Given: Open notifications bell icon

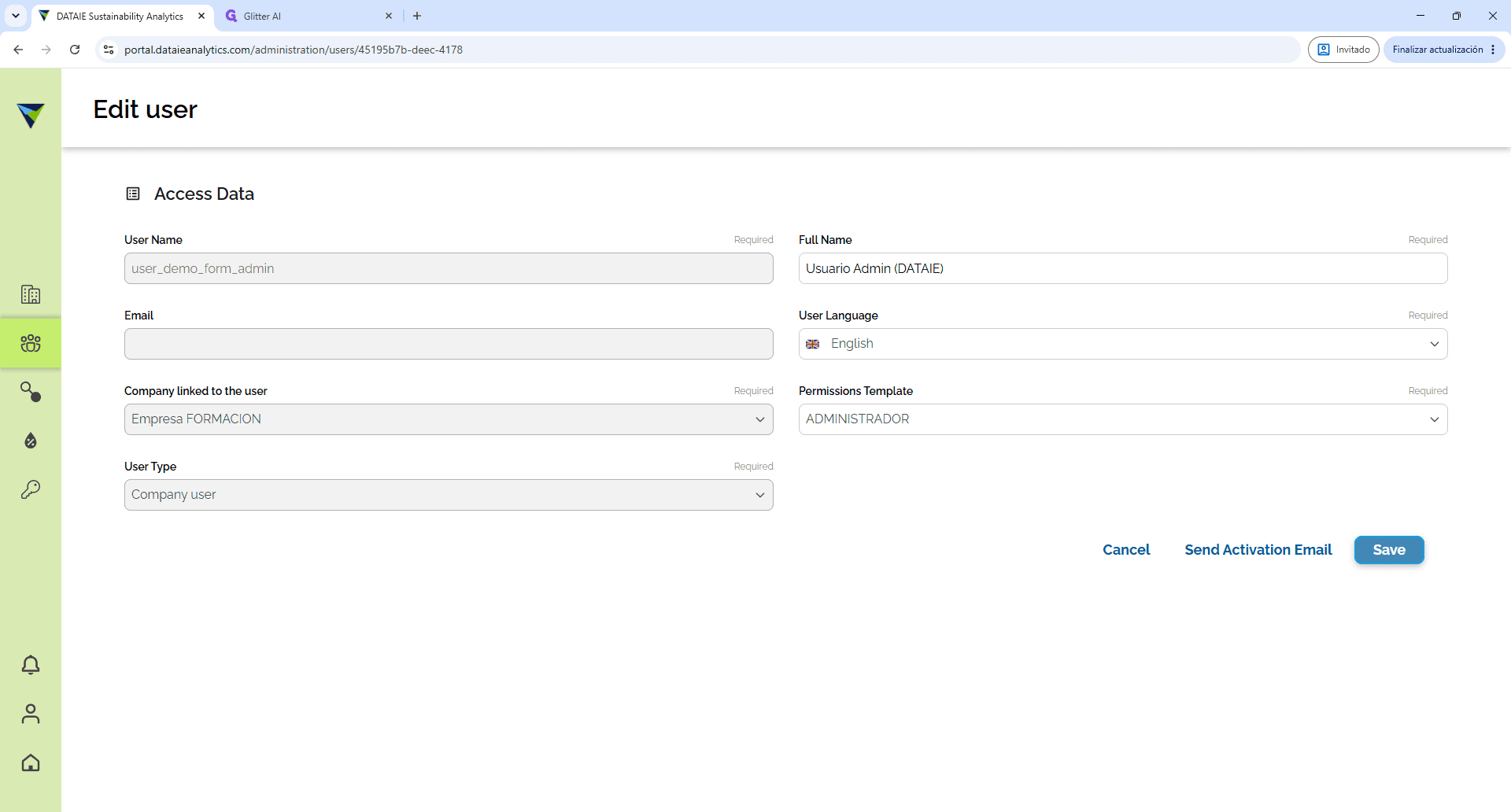Looking at the screenshot, I should coord(31,665).
